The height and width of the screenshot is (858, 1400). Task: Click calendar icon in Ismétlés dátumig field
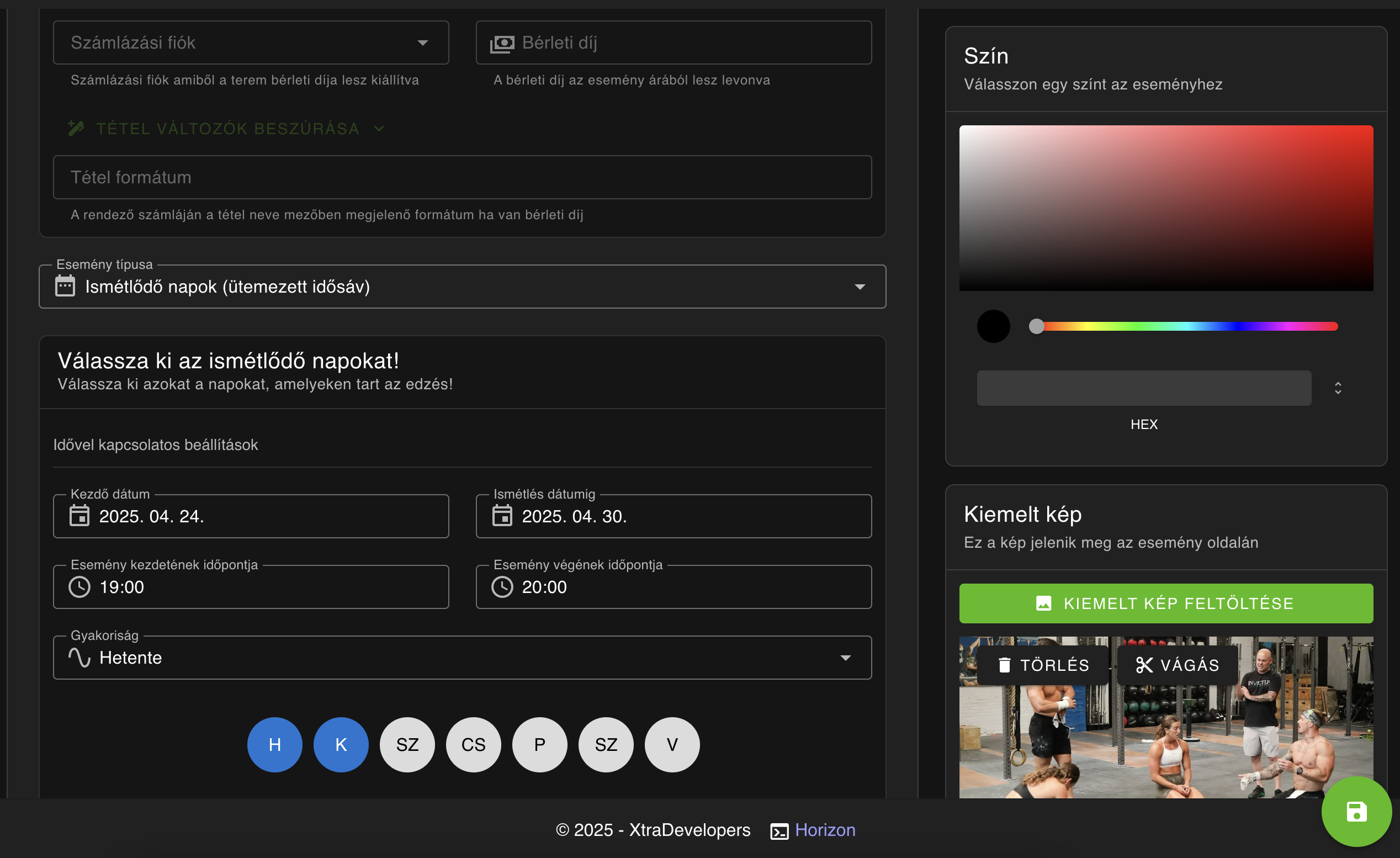click(502, 516)
